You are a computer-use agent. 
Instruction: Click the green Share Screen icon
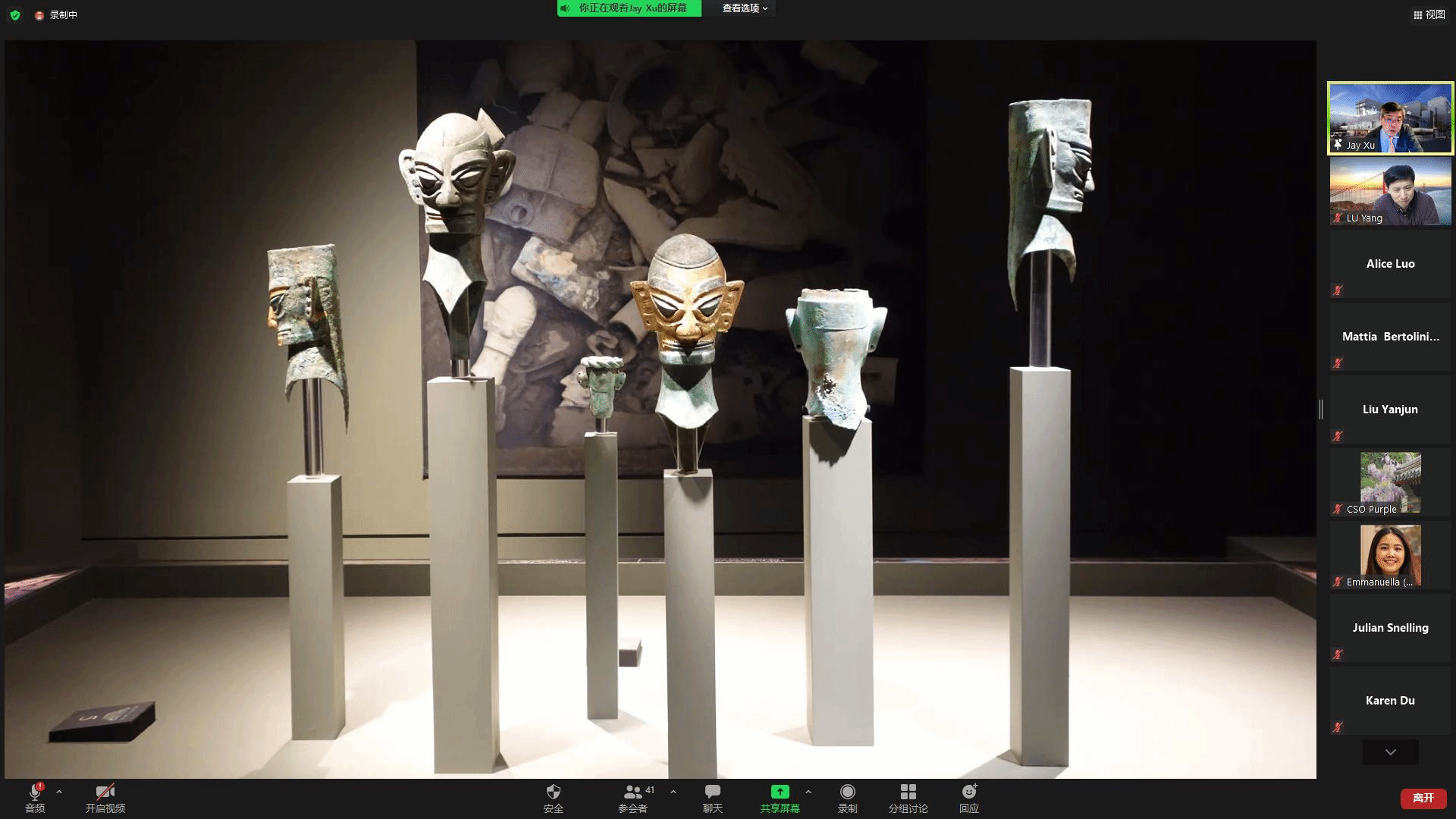pyautogui.click(x=780, y=792)
